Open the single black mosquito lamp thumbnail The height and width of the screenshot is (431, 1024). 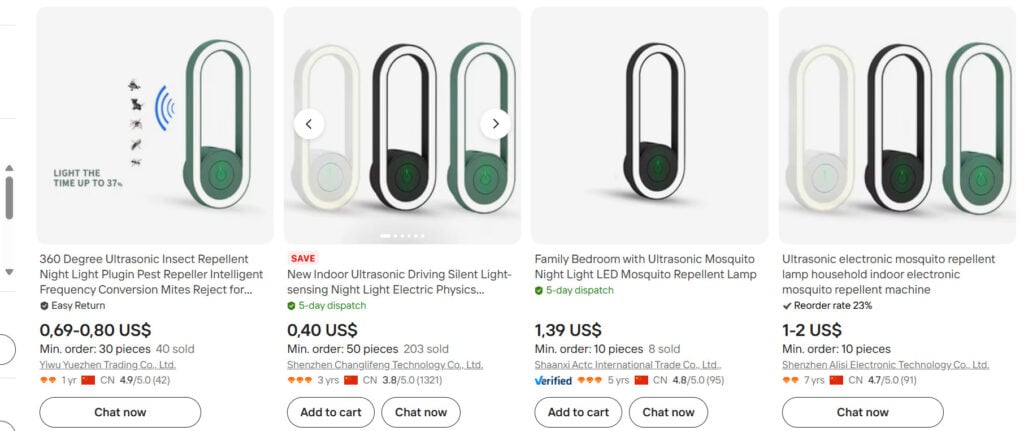coord(650,125)
